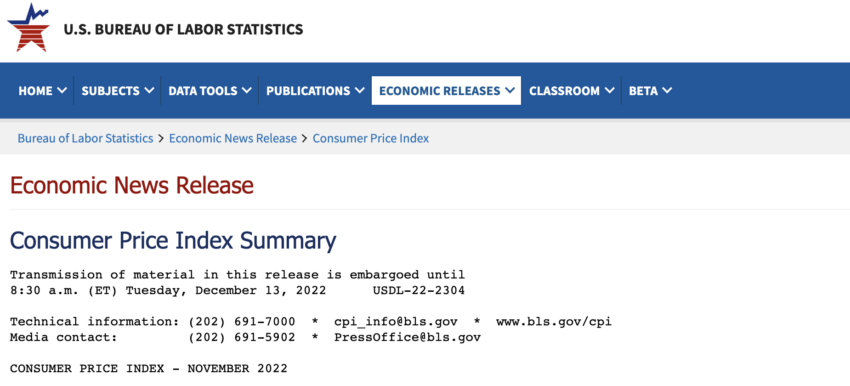
Task: Select the ECONOMIC RELEASES tab
Action: [446, 91]
